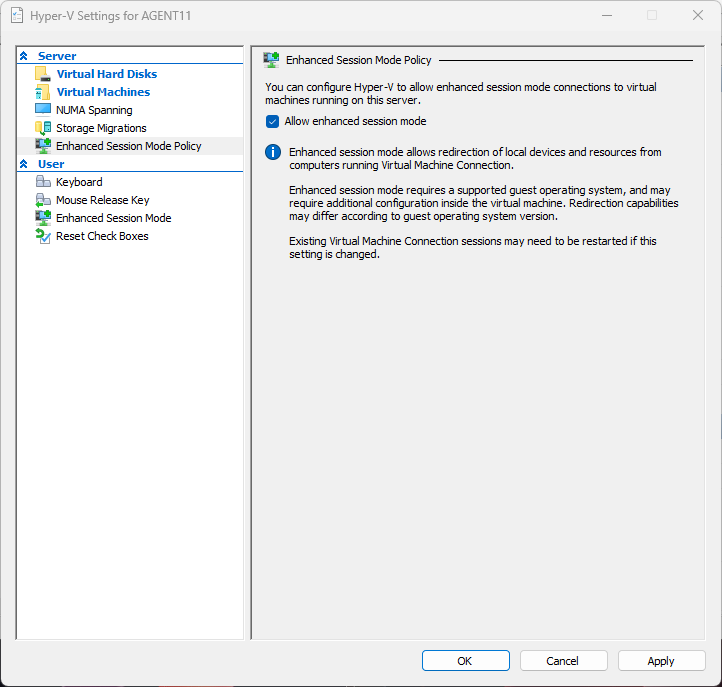Open Enhanced Session Mode under User
Viewport: 722px width, 687px height.
pyautogui.click(x=113, y=218)
